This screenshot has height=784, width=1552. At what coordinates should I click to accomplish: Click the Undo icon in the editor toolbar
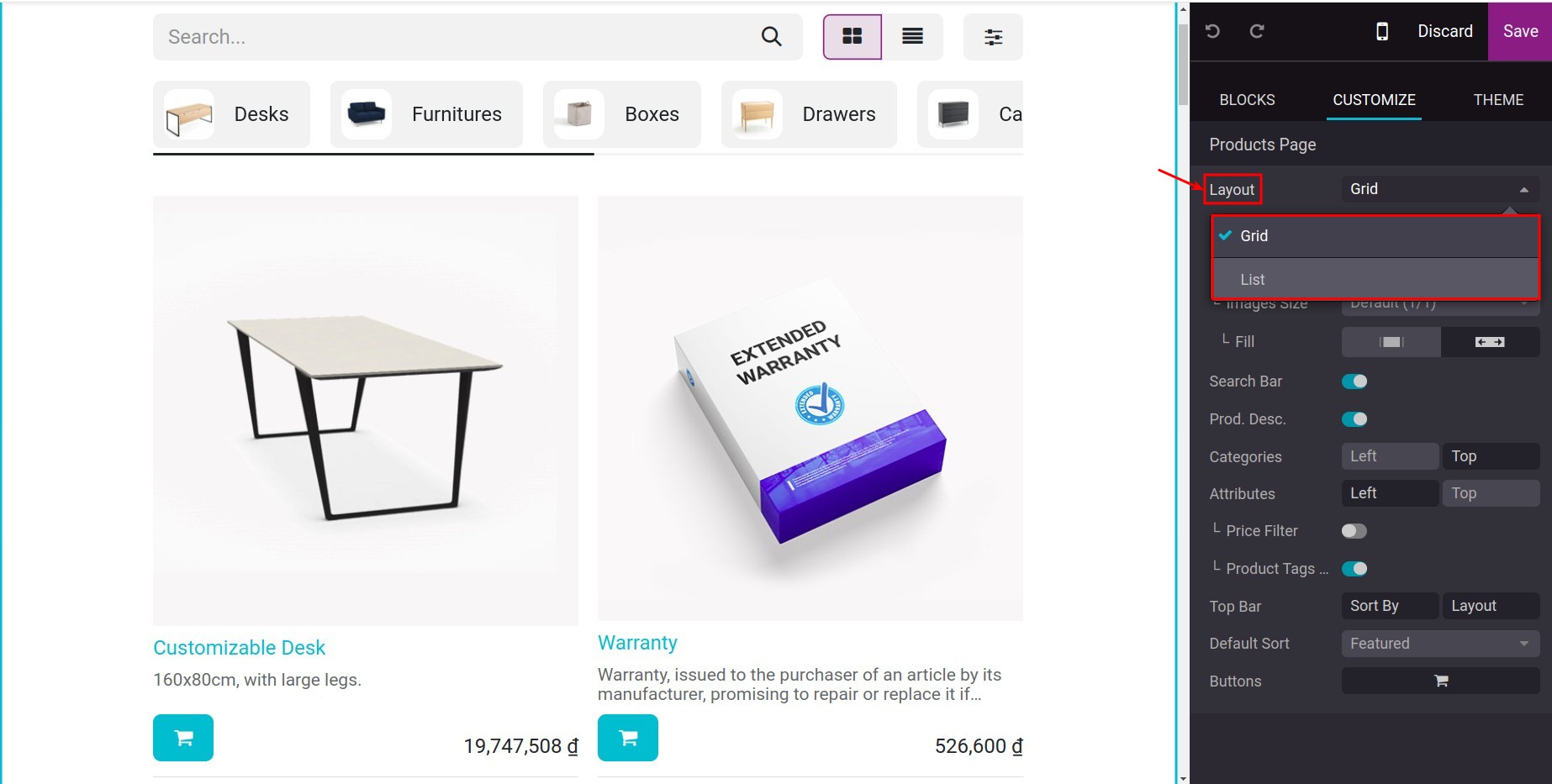point(1212,31)
